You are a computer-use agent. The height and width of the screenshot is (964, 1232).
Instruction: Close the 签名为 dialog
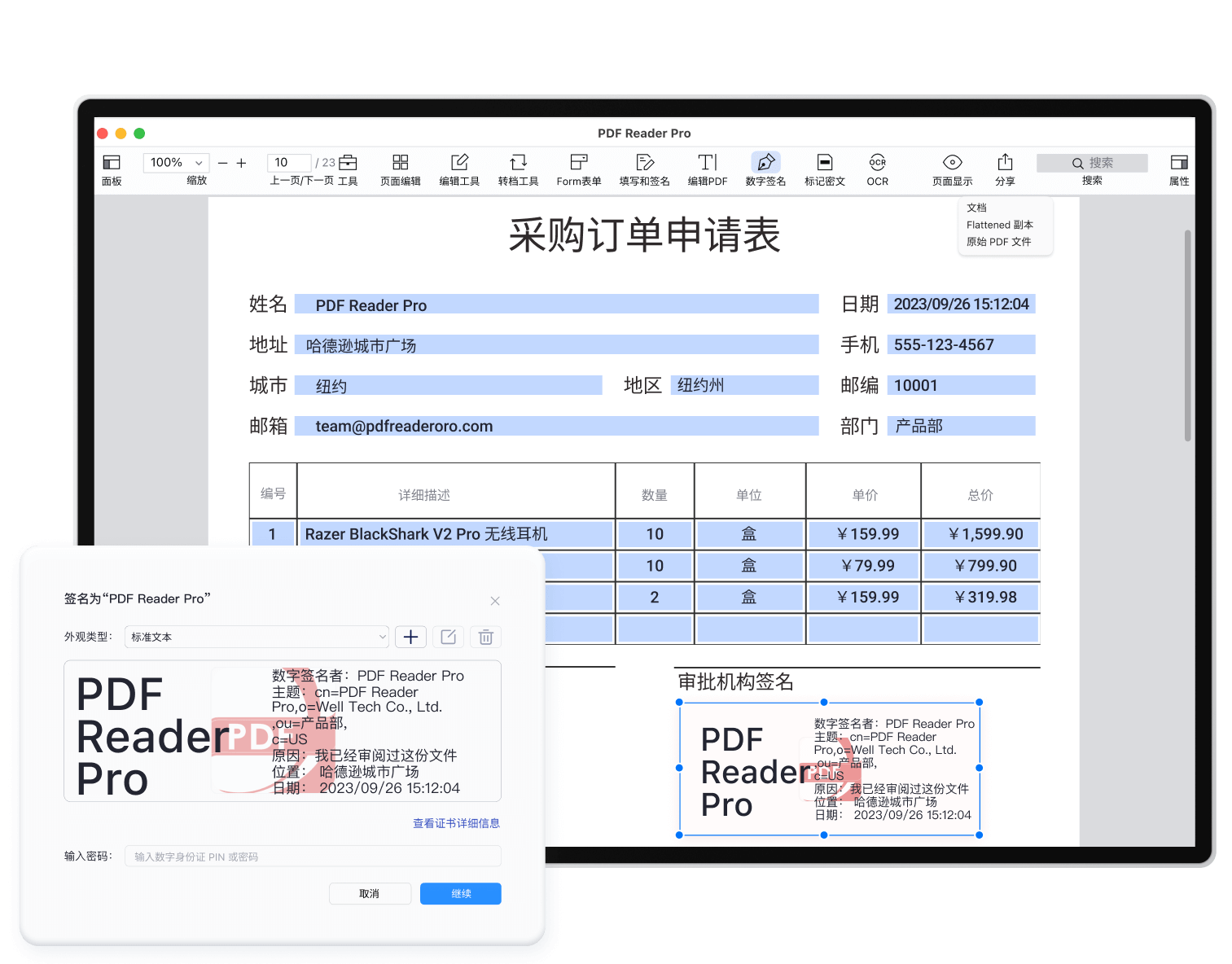[x=495, y=601]
